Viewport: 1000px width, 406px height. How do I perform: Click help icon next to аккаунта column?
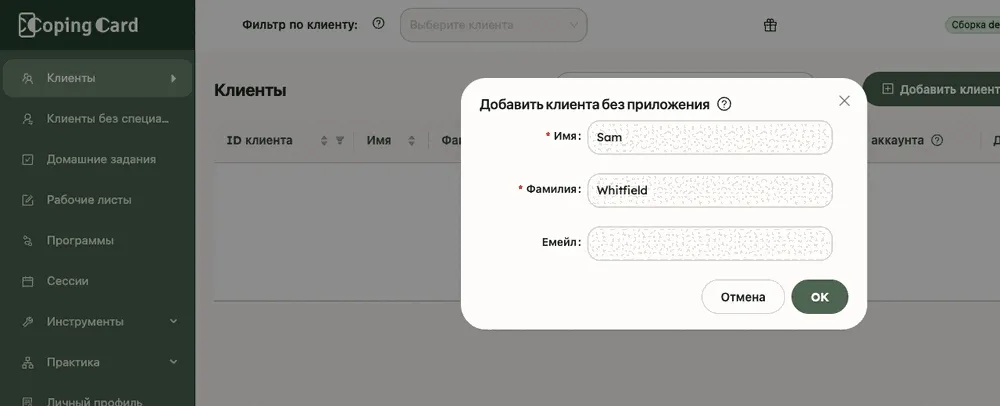pyautogui.click(x=937, y=140)
